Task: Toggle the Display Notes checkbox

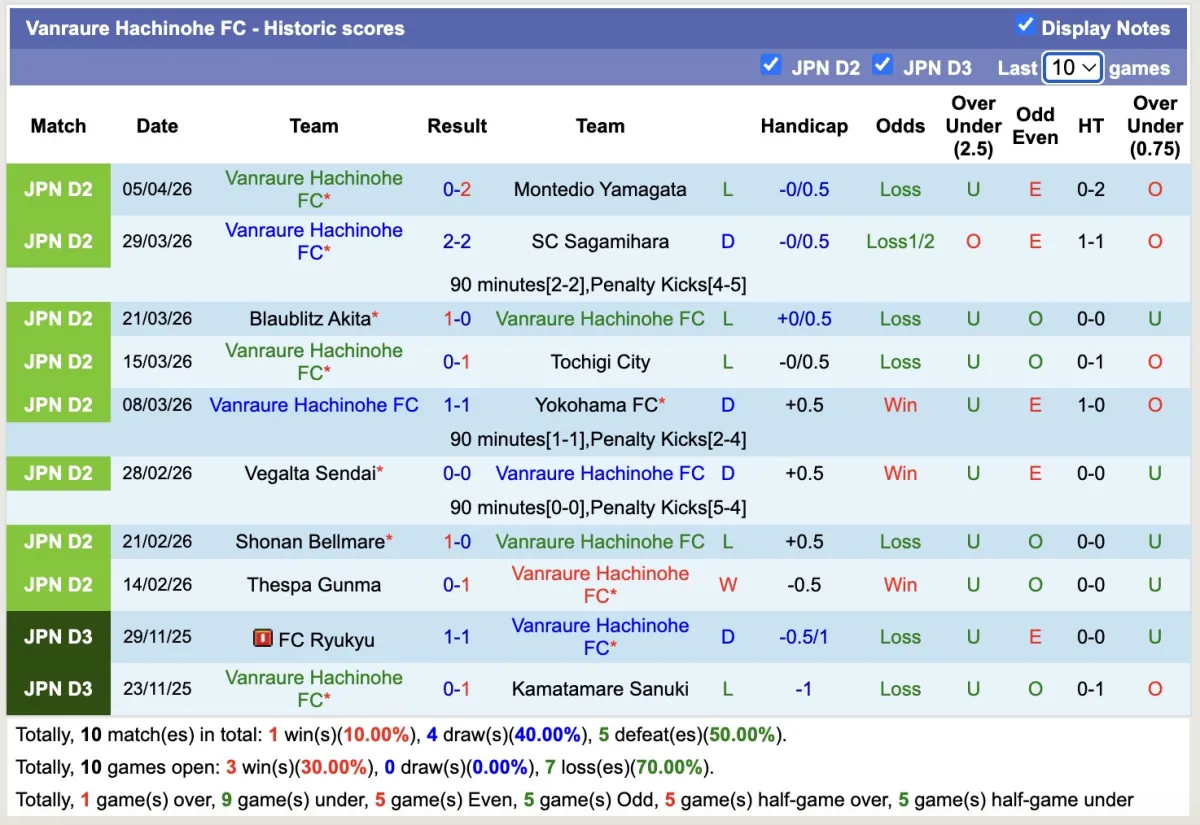Action: (x=1025, y=26)
